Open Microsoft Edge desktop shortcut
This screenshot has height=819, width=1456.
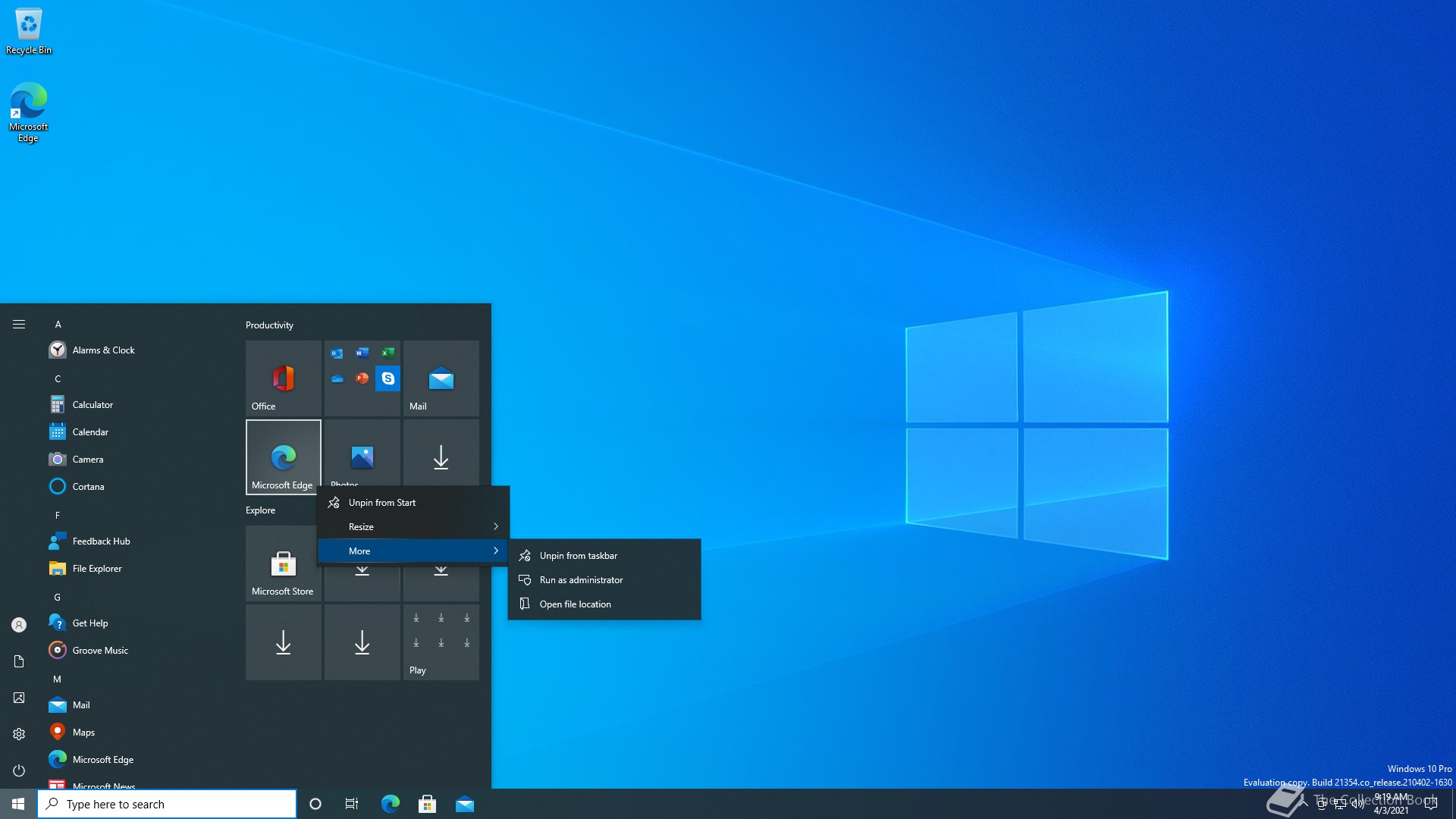point(29,112)
